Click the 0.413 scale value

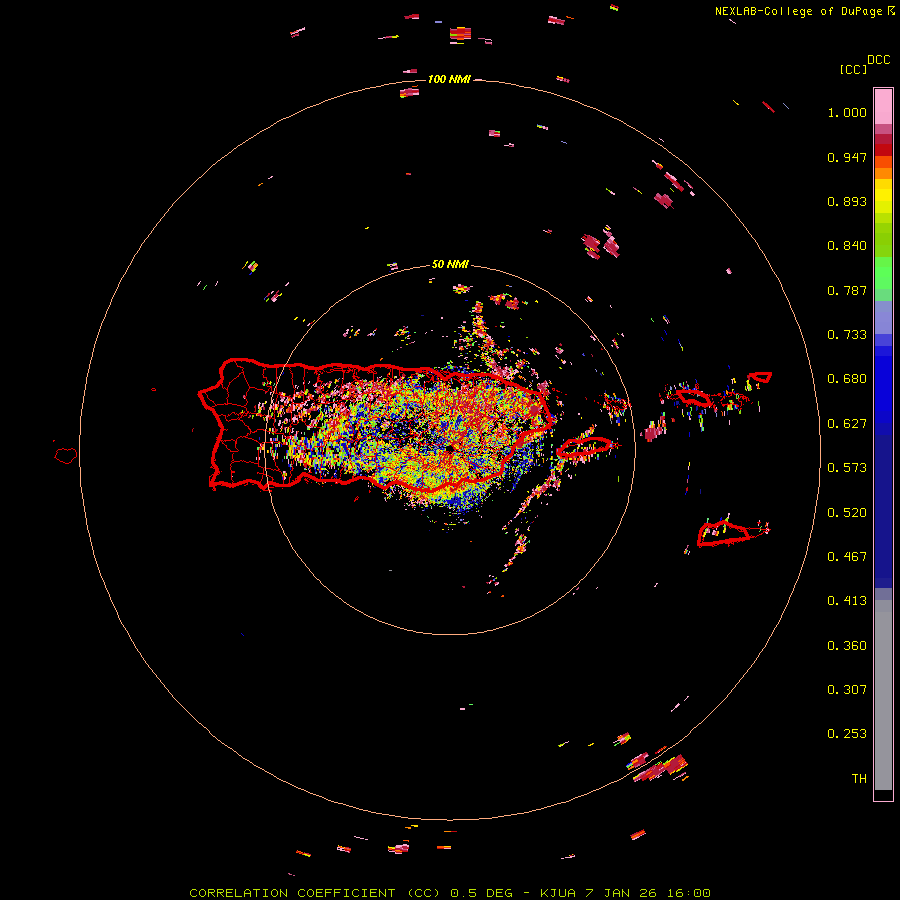(847, 601)
